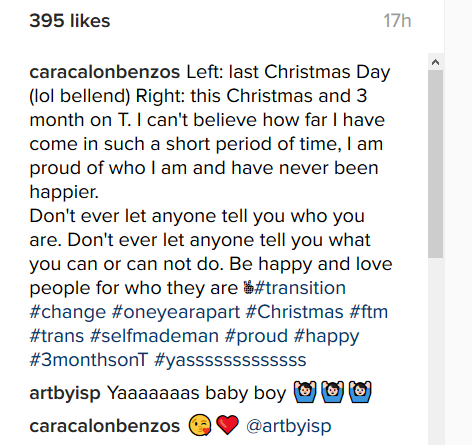The height and width of the screenshot is (445, 472).
Task: Click the 17h post timestamp
Action: [x=397, y=21]
